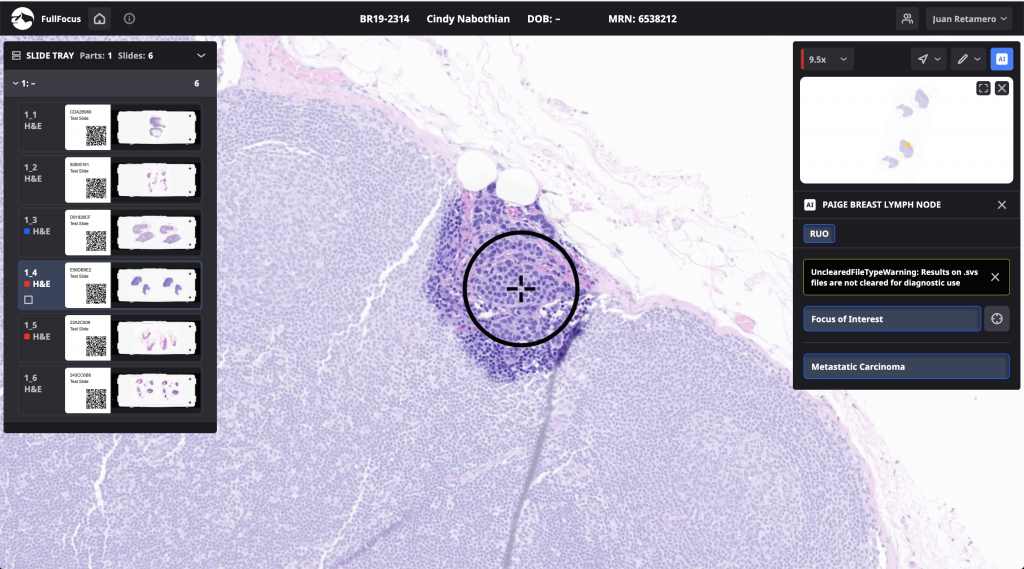
Task: Toggle the blue AI results button
Action: (1001, 59)
